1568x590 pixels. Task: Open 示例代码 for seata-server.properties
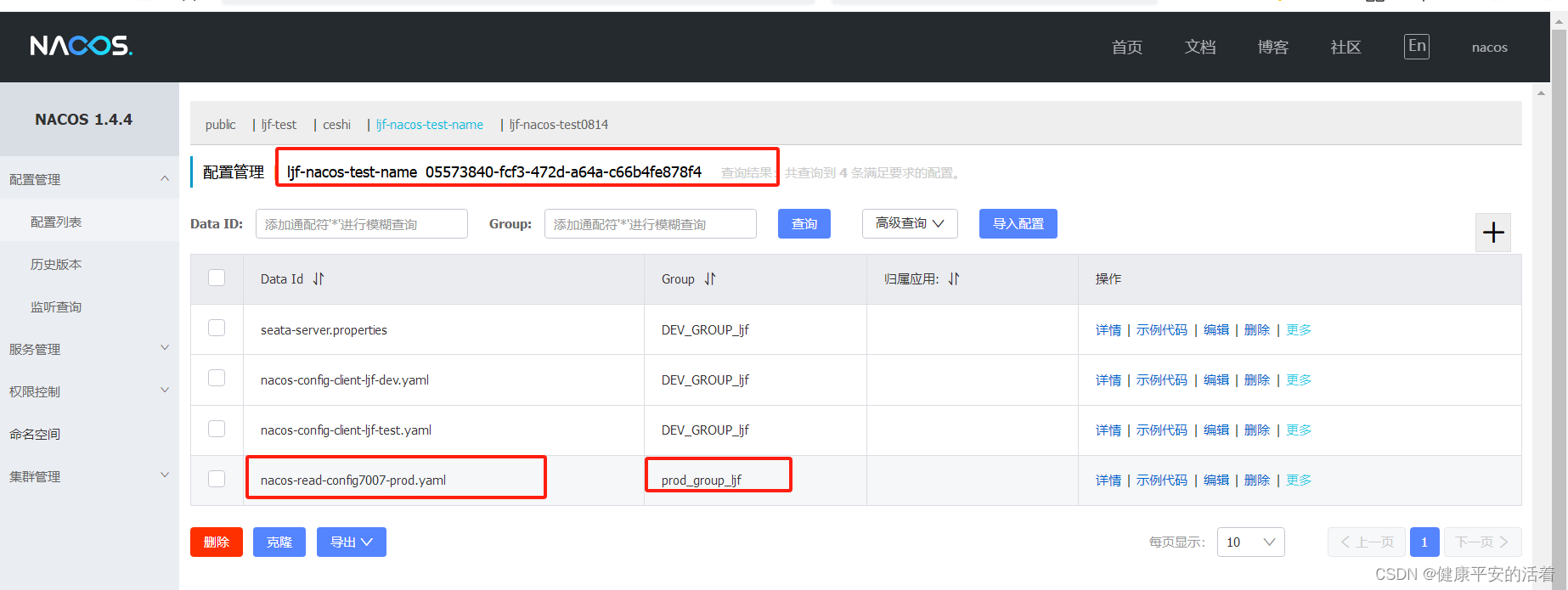(1162, 329)
